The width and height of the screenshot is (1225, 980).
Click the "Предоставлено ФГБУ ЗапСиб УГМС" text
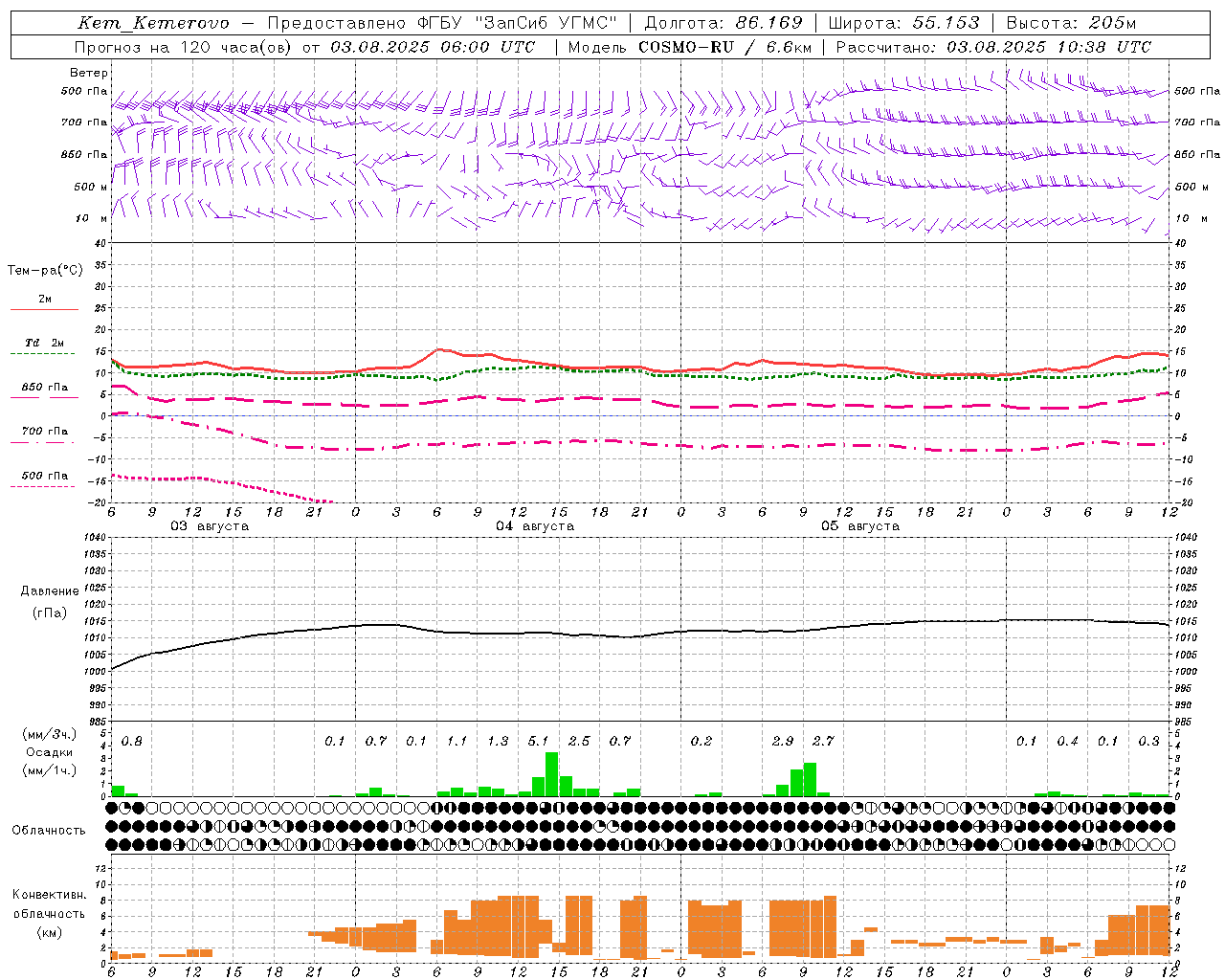pos(442,23)
